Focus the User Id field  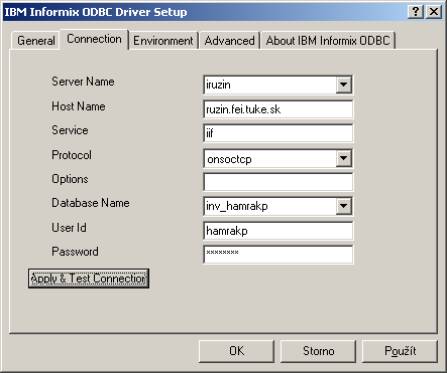point(278,231)
